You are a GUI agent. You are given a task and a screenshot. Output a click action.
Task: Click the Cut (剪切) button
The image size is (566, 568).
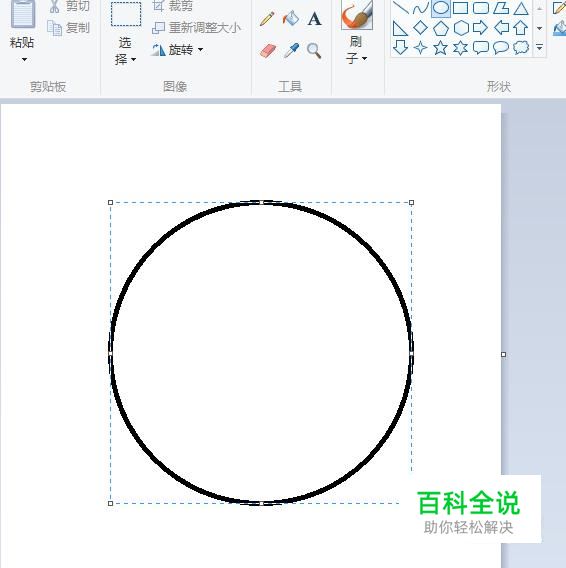pyautogui.click(x=69, y=6)
